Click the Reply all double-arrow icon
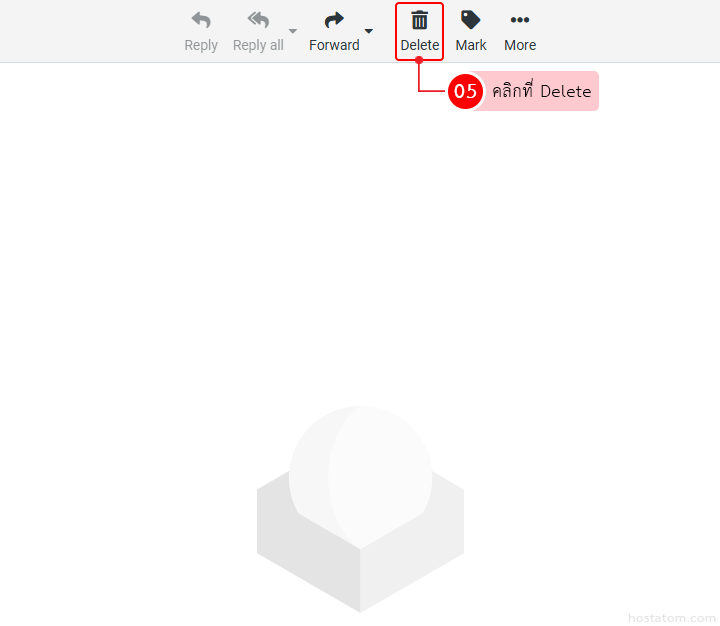 (258, 20)
